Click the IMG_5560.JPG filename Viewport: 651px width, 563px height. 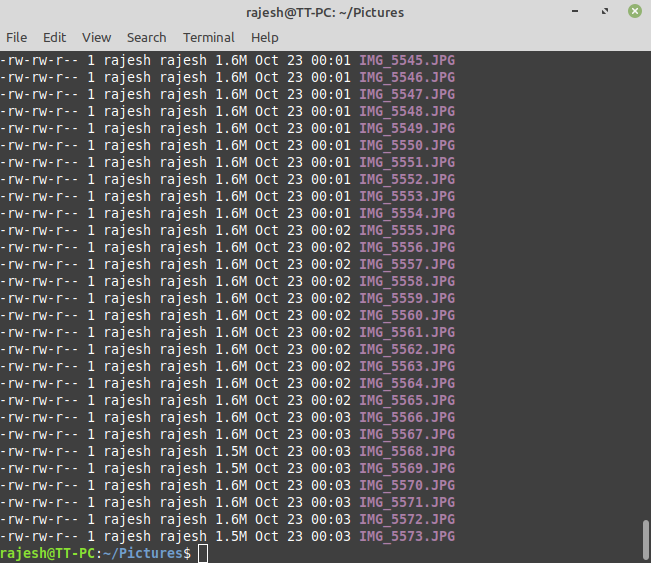pyautogui.click(x=407, y=316)
